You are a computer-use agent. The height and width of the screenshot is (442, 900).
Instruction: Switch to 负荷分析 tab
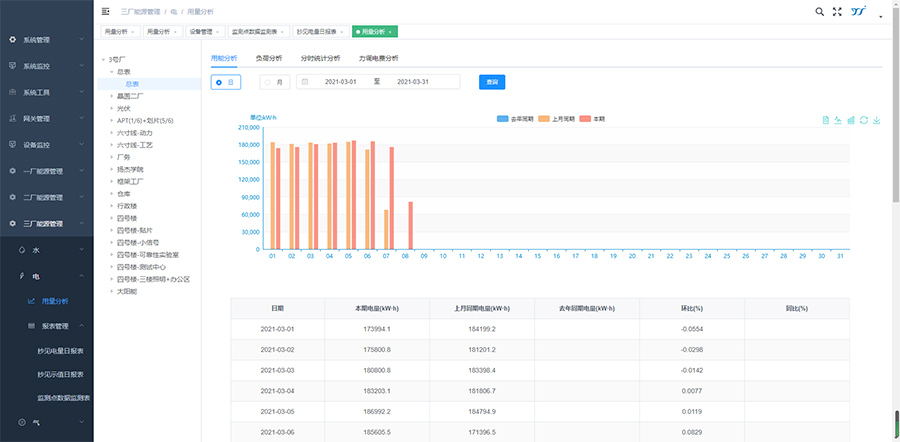click(268, 58)
